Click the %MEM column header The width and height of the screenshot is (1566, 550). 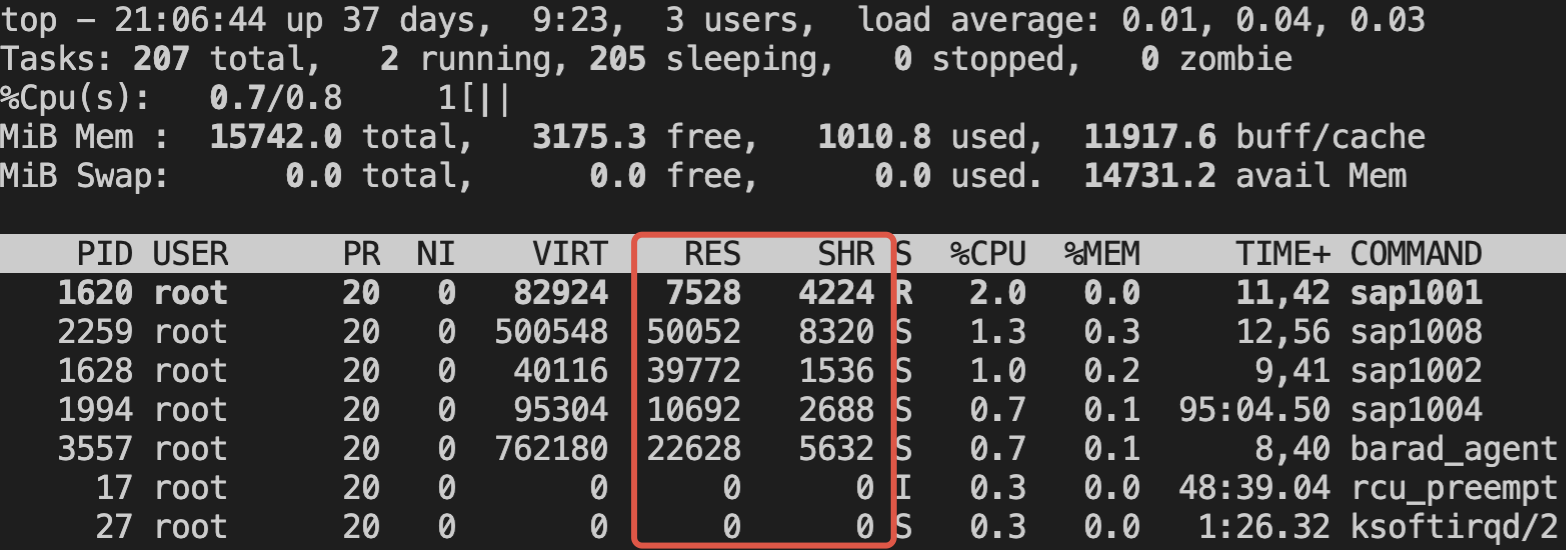1102,254
